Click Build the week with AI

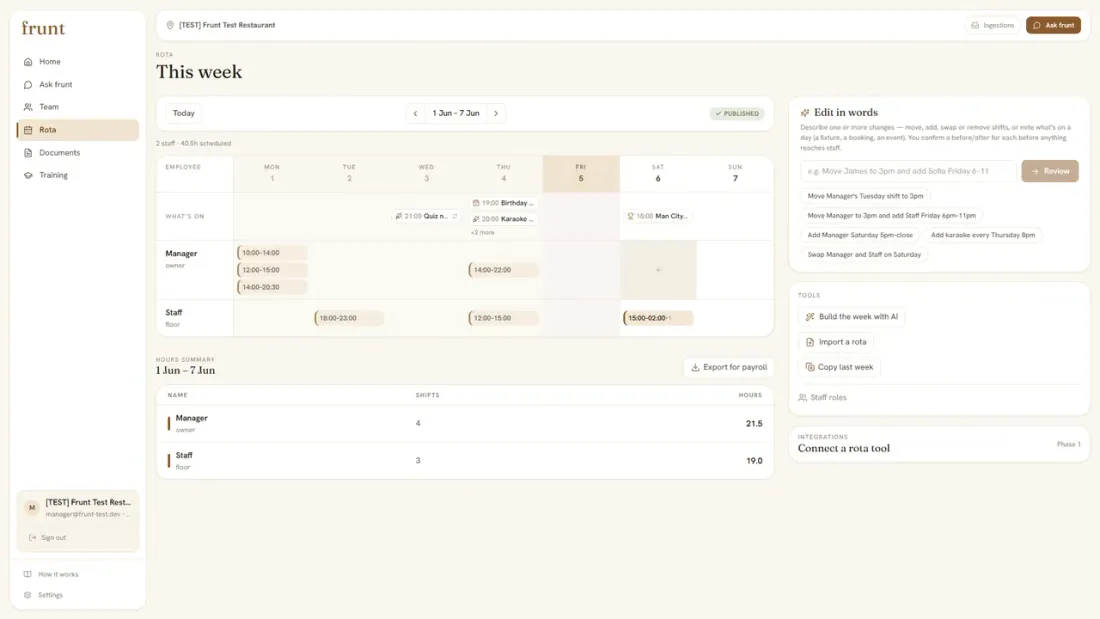(x=852, y=317)
